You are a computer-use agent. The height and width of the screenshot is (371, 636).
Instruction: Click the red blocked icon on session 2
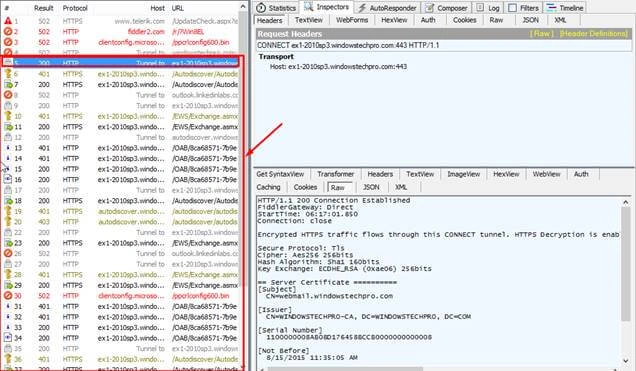pyautogui.click(x=8, y=31)
